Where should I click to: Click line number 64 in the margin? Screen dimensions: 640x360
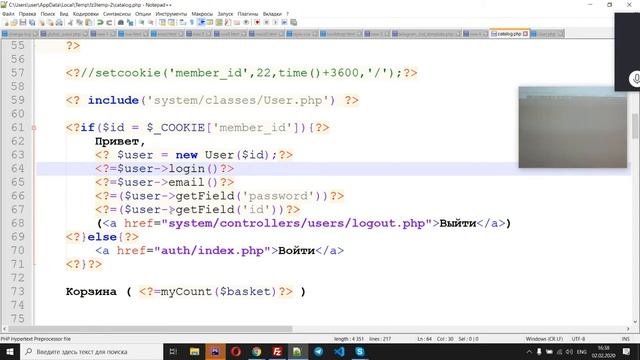click(18, 169)
